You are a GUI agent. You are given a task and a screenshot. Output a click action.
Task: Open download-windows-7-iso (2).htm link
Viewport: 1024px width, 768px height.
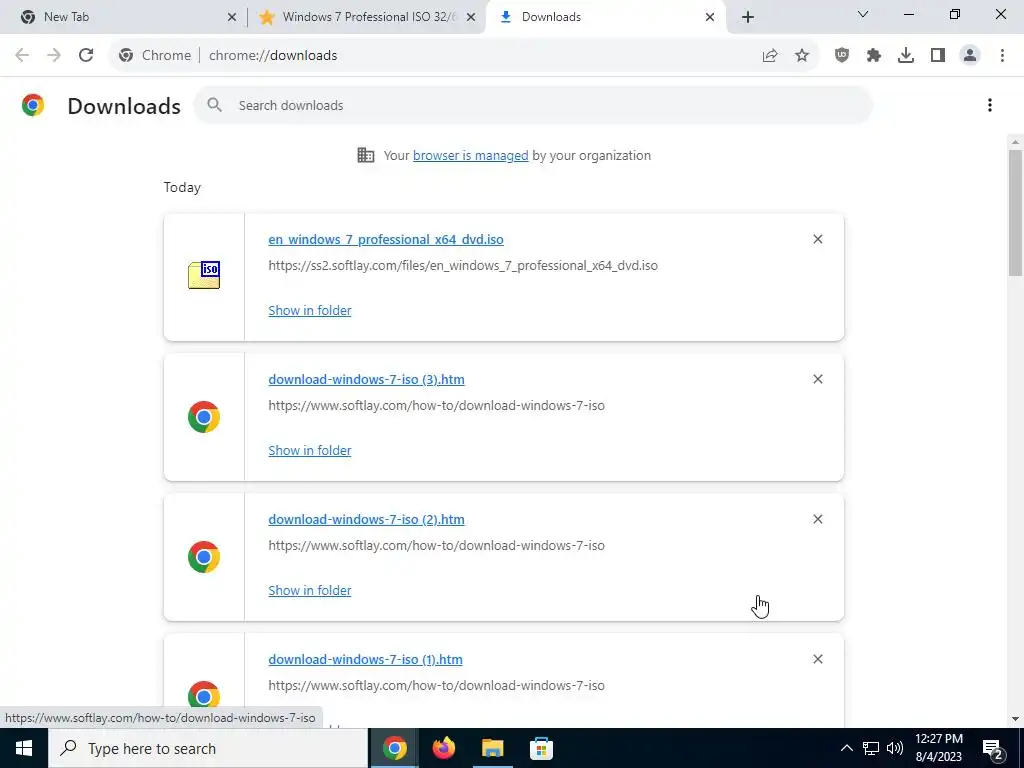click(x=366, y=519)
